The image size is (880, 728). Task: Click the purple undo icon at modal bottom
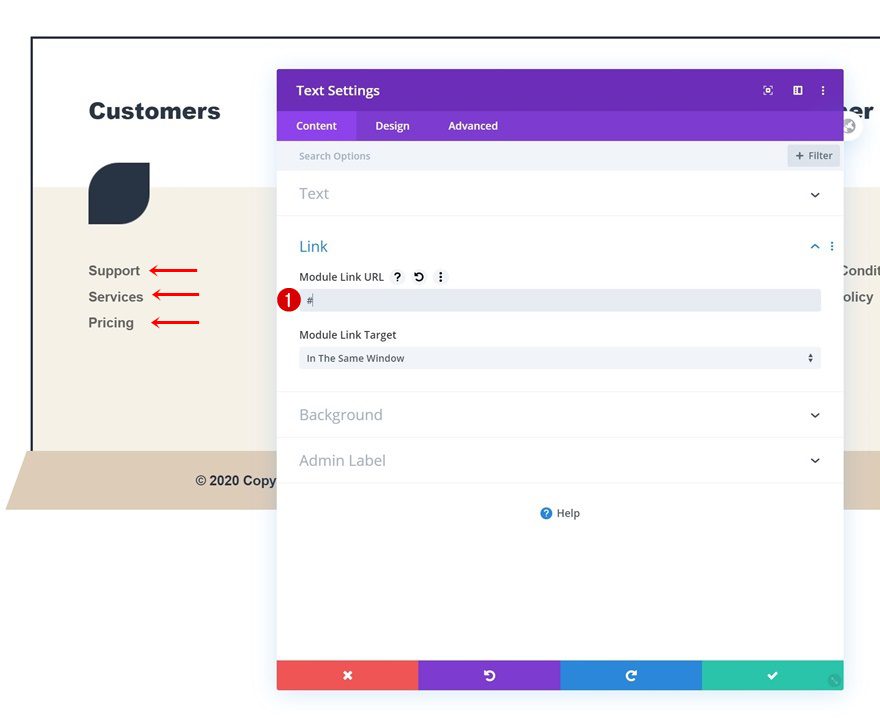tap(489, 675)
